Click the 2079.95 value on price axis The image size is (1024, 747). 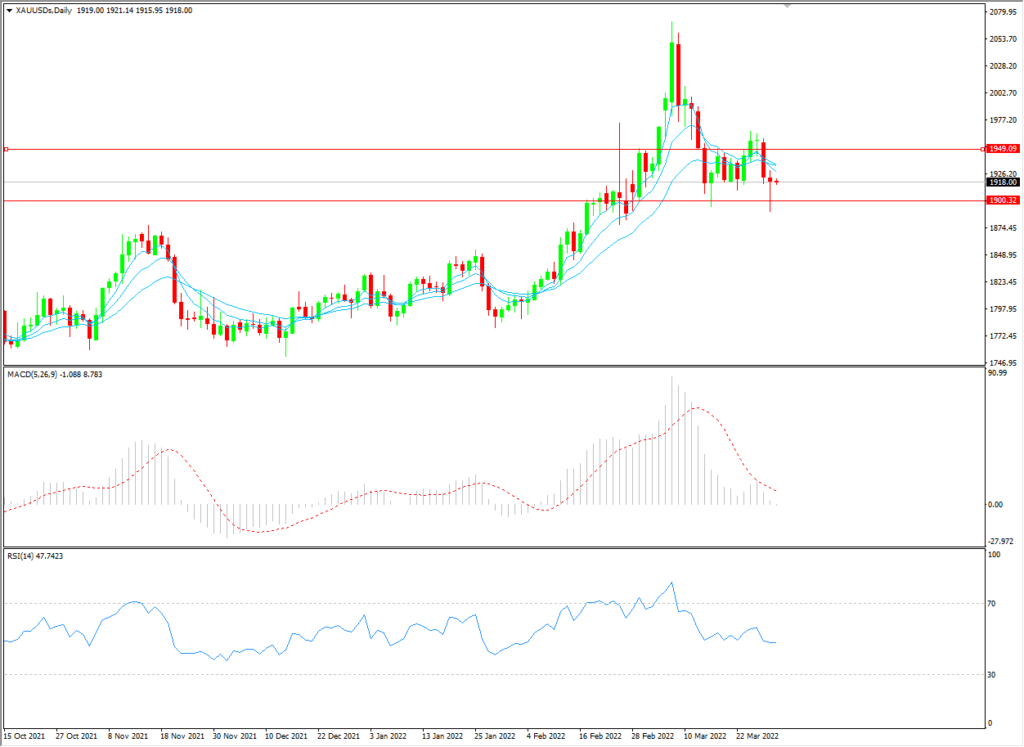(1001, 13)
